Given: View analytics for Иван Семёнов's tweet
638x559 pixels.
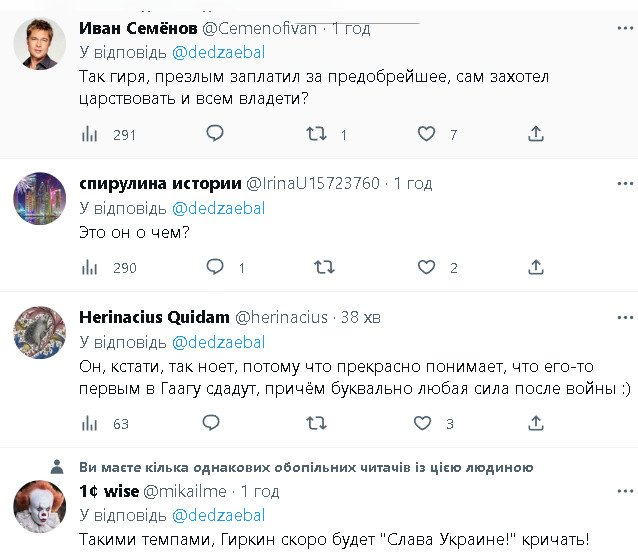Looking at the screenshot, I should (x=89, y=134).
